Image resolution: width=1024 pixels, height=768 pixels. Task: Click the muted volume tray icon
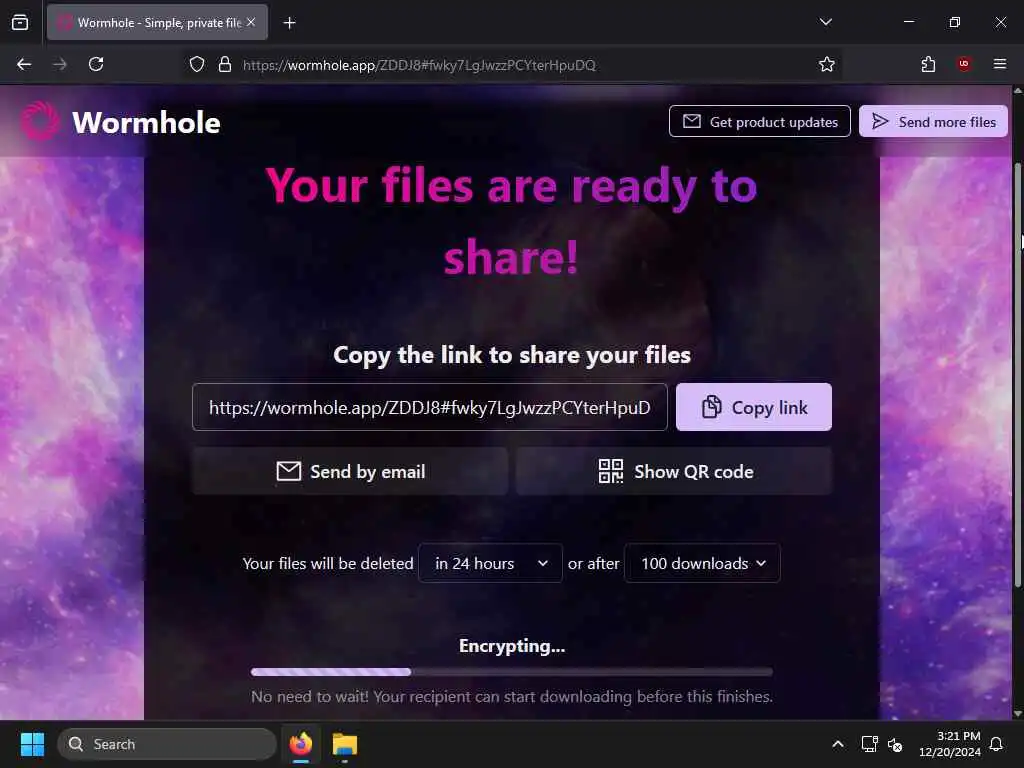[x=895, y=744]
